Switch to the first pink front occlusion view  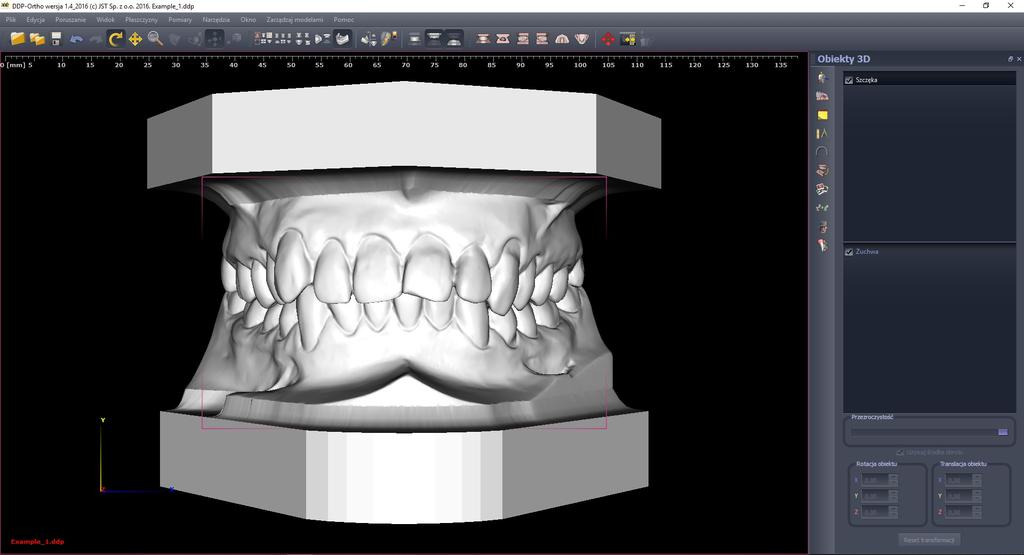[483, 39]
